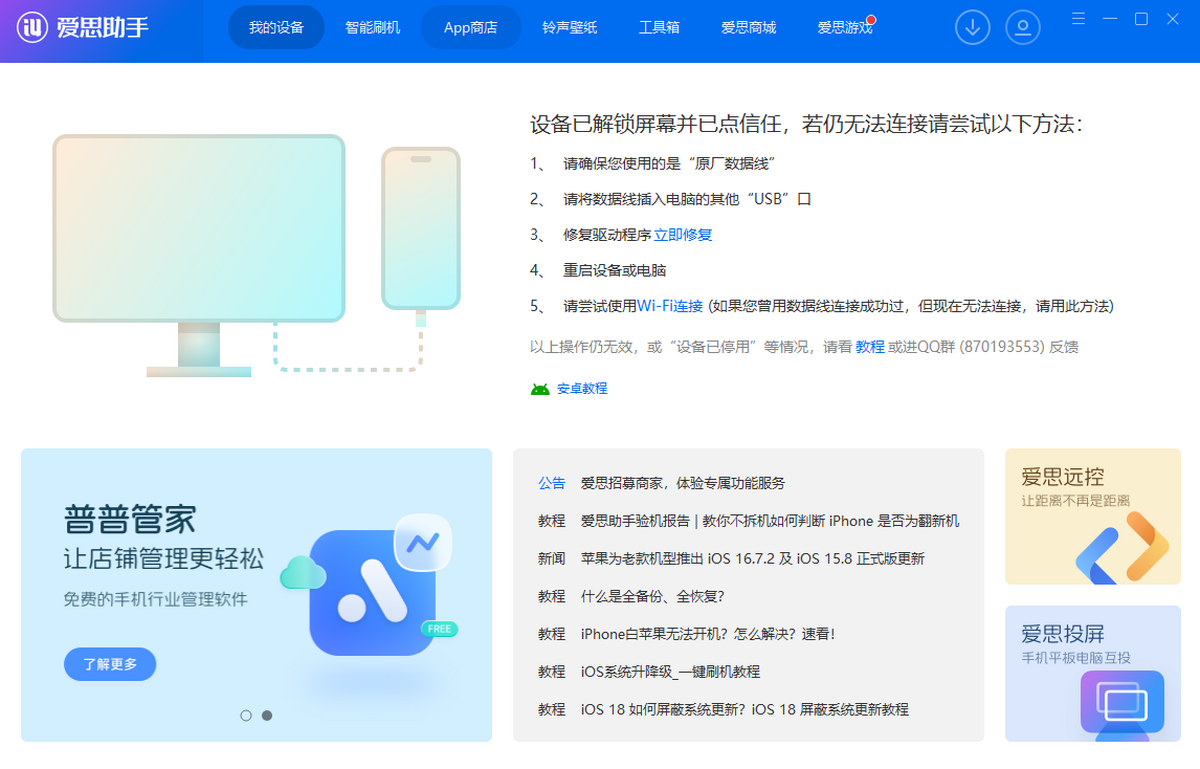
Task: Click the red notification dot on 爱思游戏
Action: tap(871, 20)
